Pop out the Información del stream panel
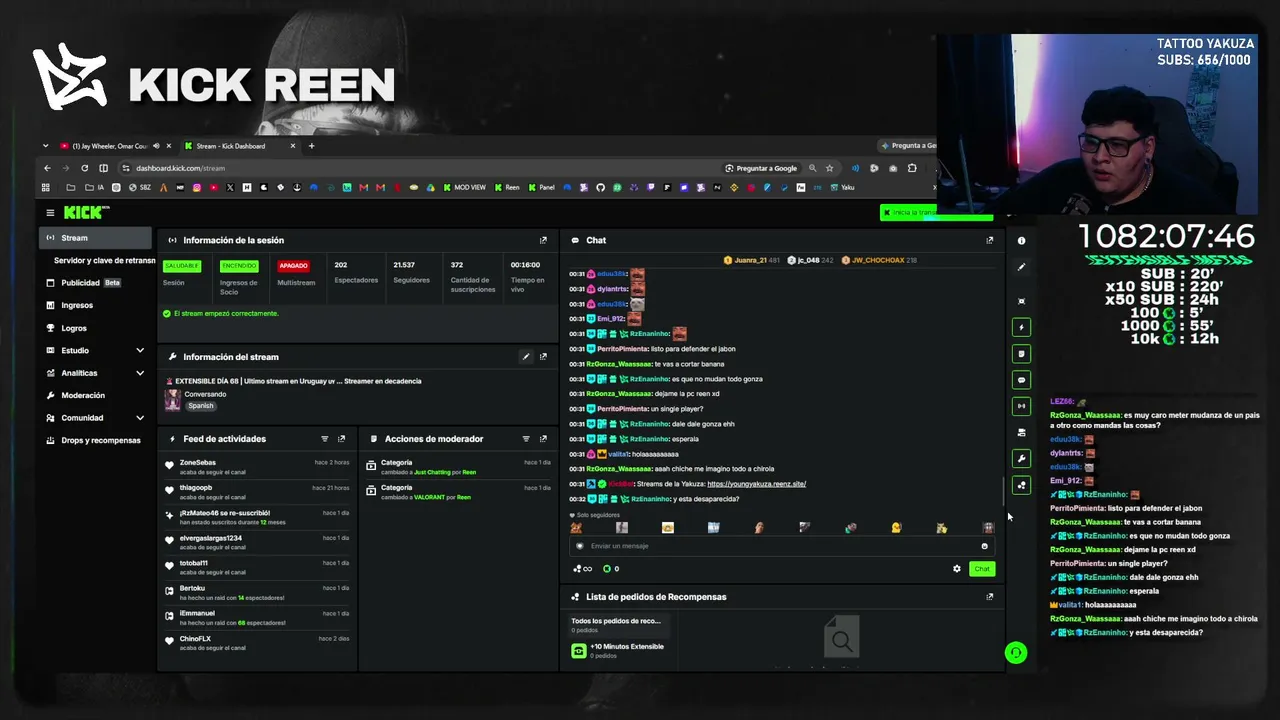The image size is (1280, 720). tap(543, 357)
